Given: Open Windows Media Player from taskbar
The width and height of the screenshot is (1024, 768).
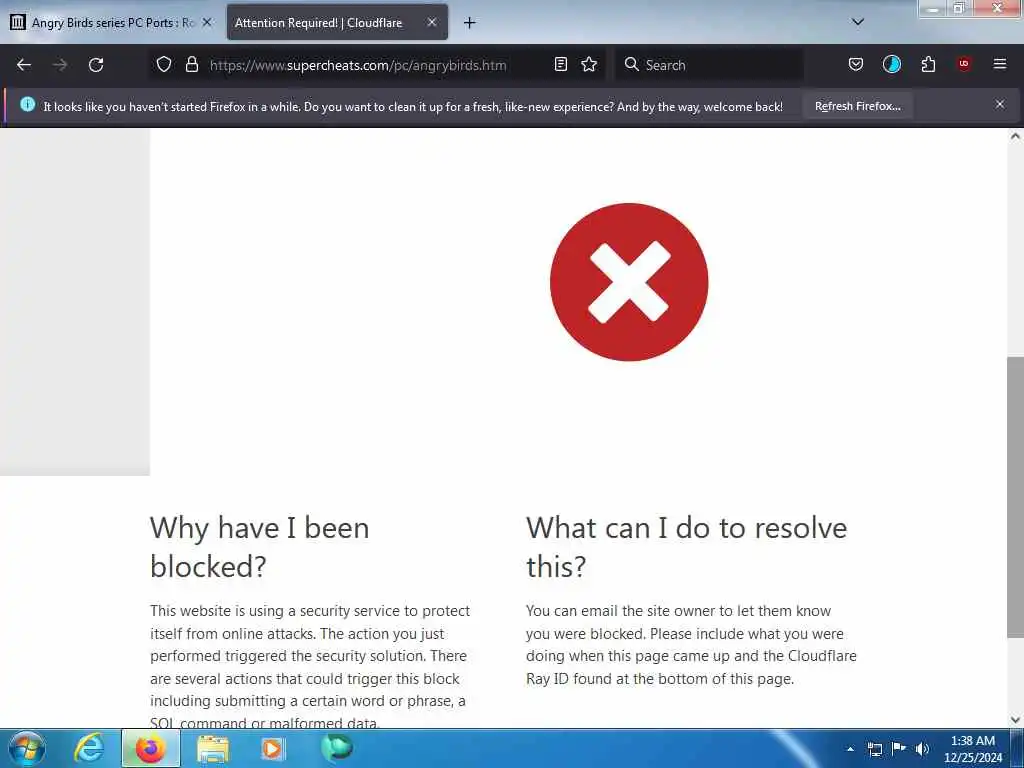Looking at the screenshot, I should 272,748.
